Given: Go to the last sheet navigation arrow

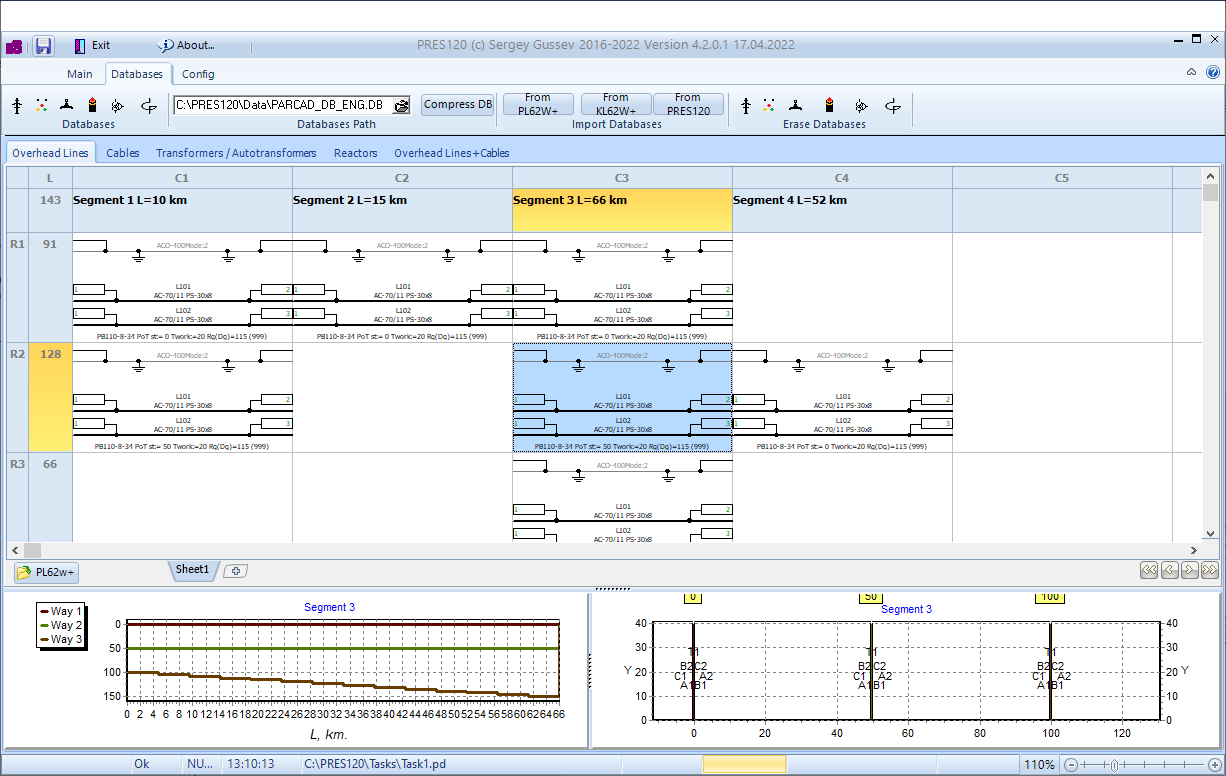Looking at the screenshot, I should [1210, 571].
